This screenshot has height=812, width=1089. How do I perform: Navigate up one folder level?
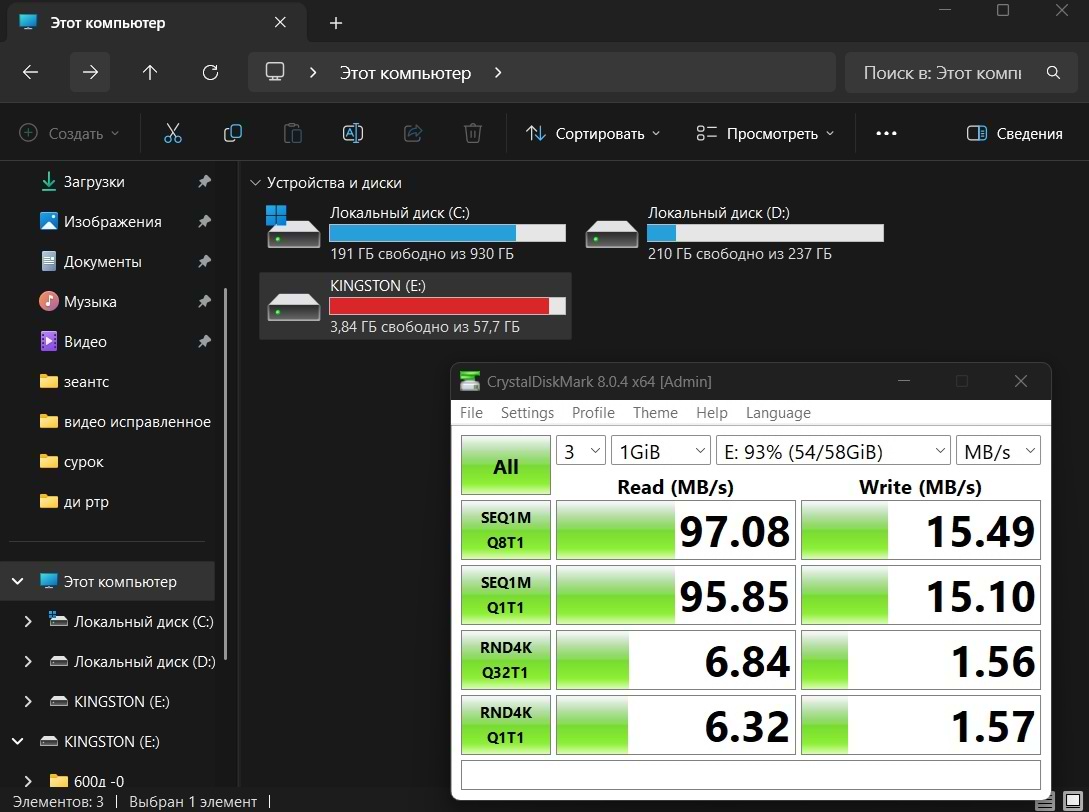click(150, 72)
